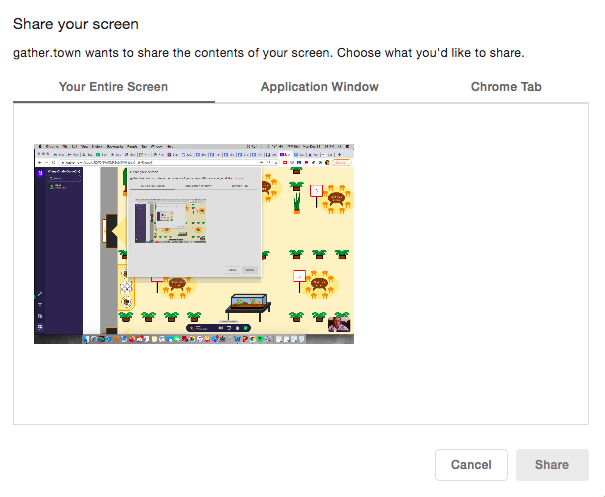Switch to the Application Window tab
This screenshot has height=497, width=605.
[x=319, y=87]
